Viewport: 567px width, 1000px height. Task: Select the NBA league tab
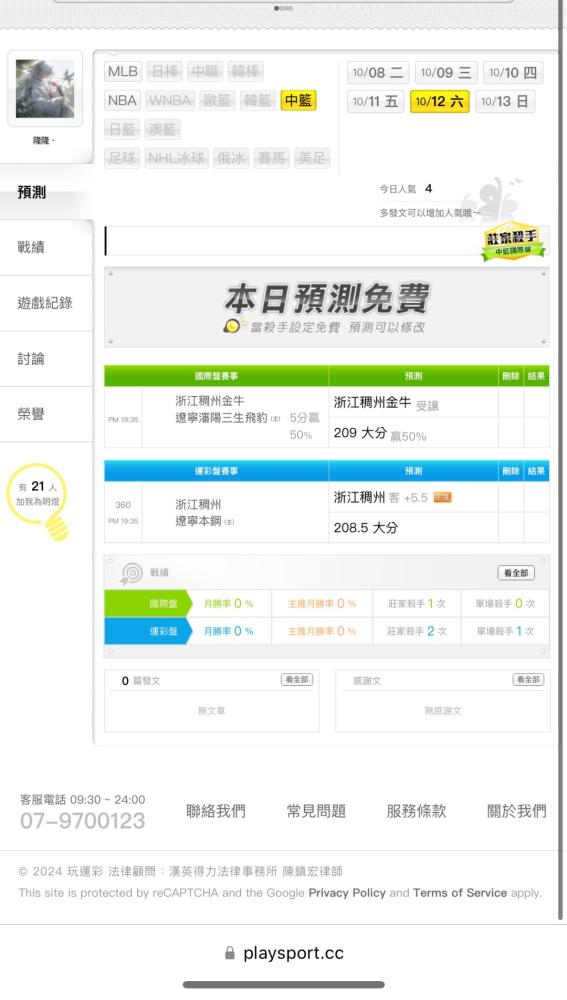point(122,100)
